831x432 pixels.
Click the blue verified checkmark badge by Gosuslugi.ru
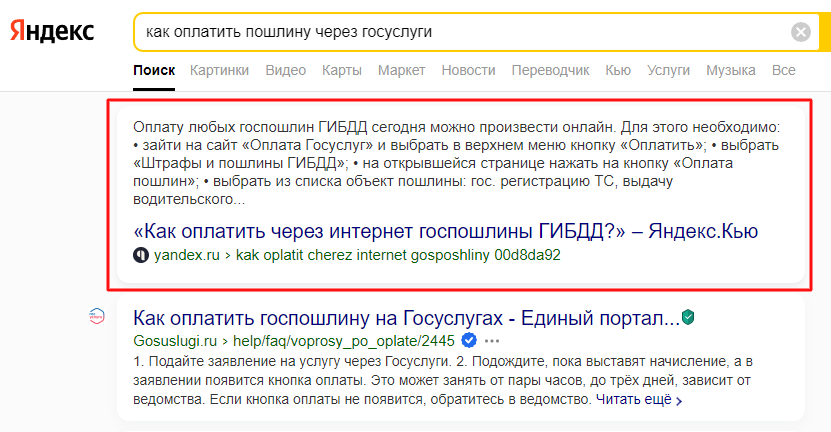(x=469, y=340)
